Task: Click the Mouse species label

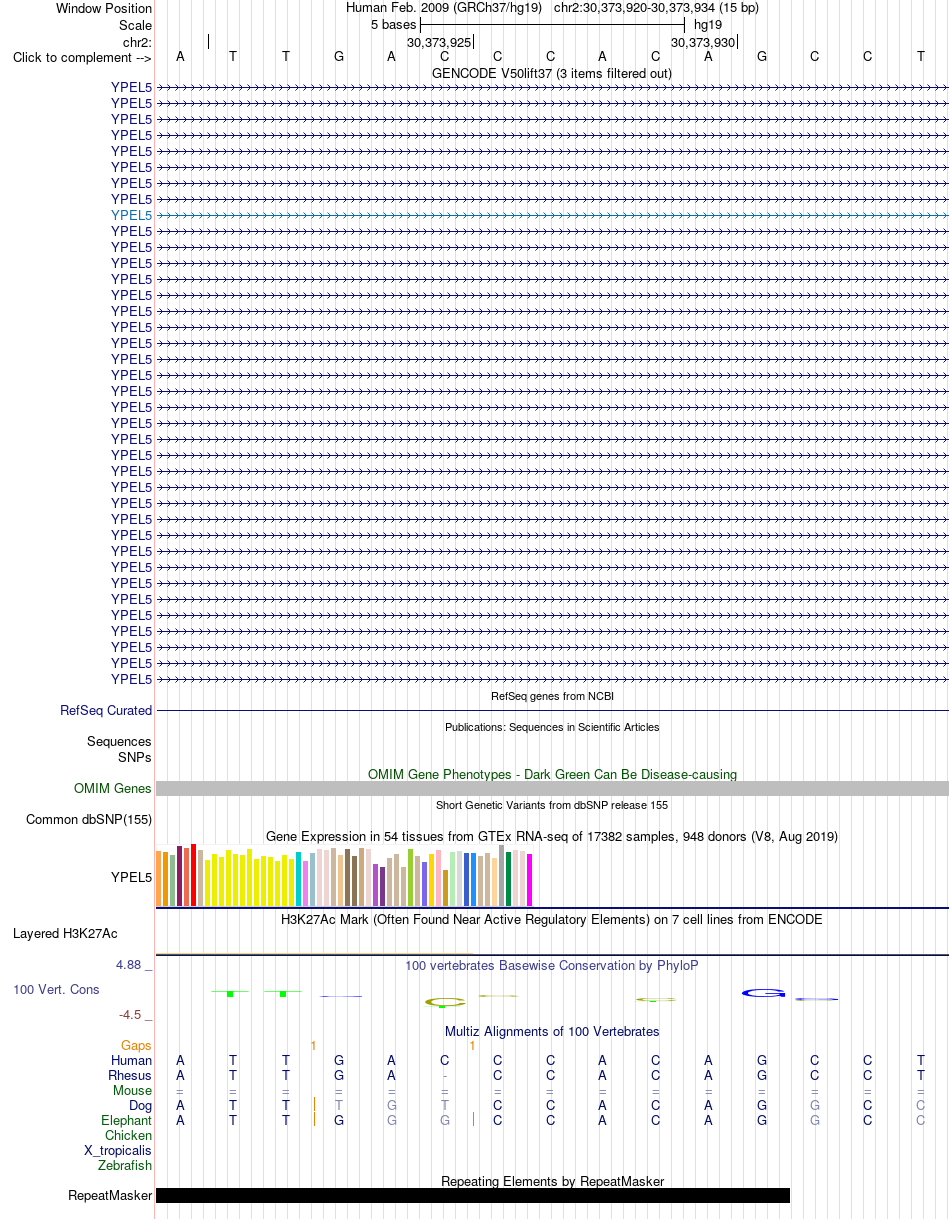Action: coord(133,1091)
